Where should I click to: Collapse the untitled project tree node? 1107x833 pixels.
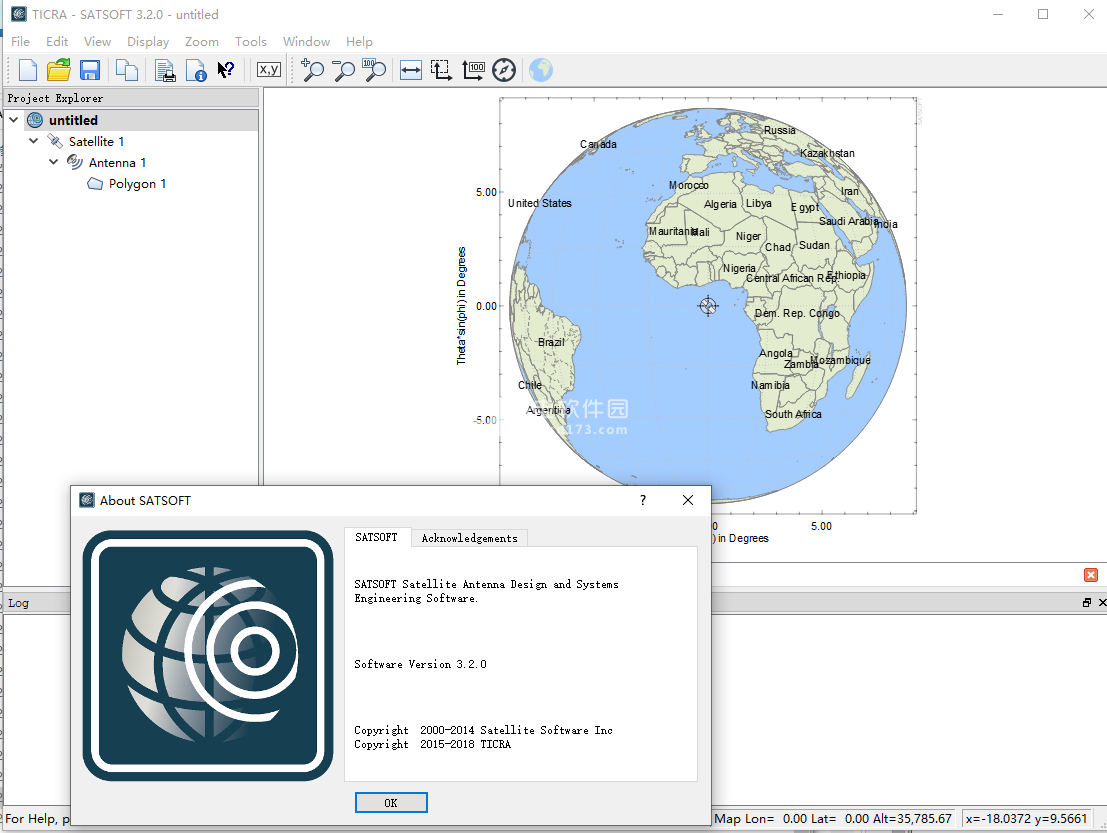13,120
